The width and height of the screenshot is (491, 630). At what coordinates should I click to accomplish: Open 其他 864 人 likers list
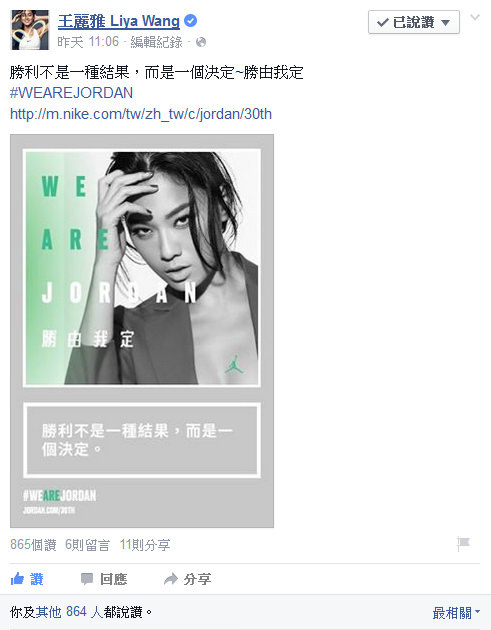click(x=70, y=612)
